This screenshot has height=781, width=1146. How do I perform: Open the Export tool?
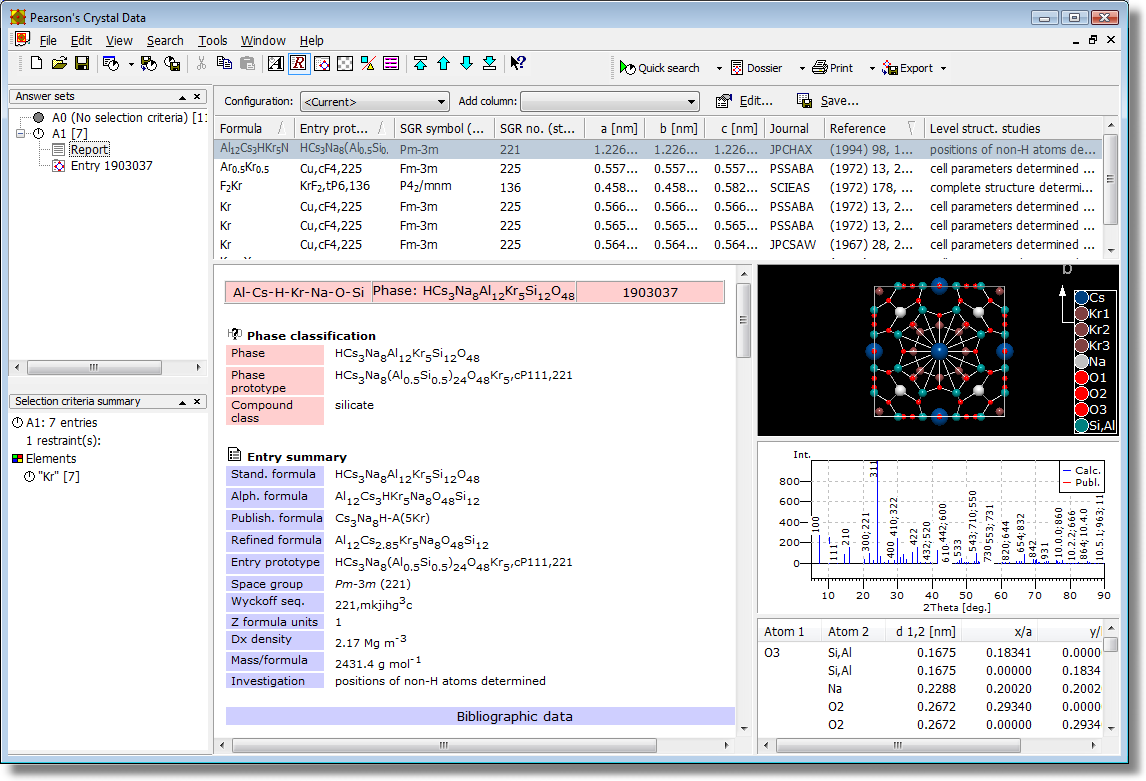[x=910, y=67]
